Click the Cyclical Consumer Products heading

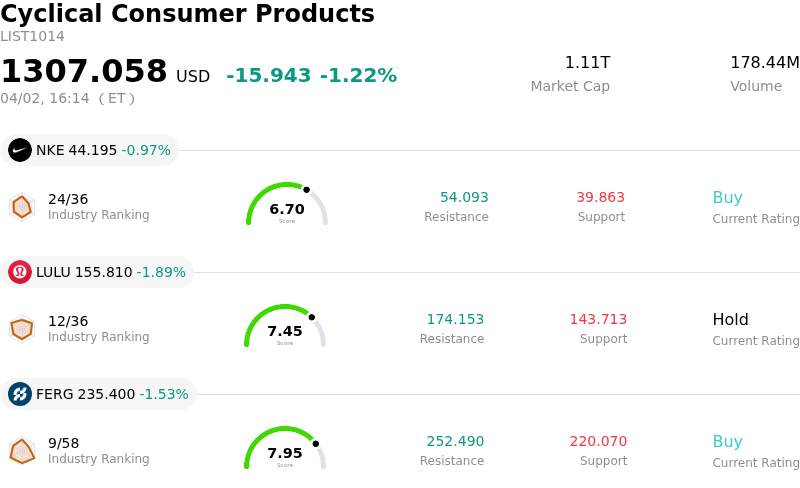point(187,14)
